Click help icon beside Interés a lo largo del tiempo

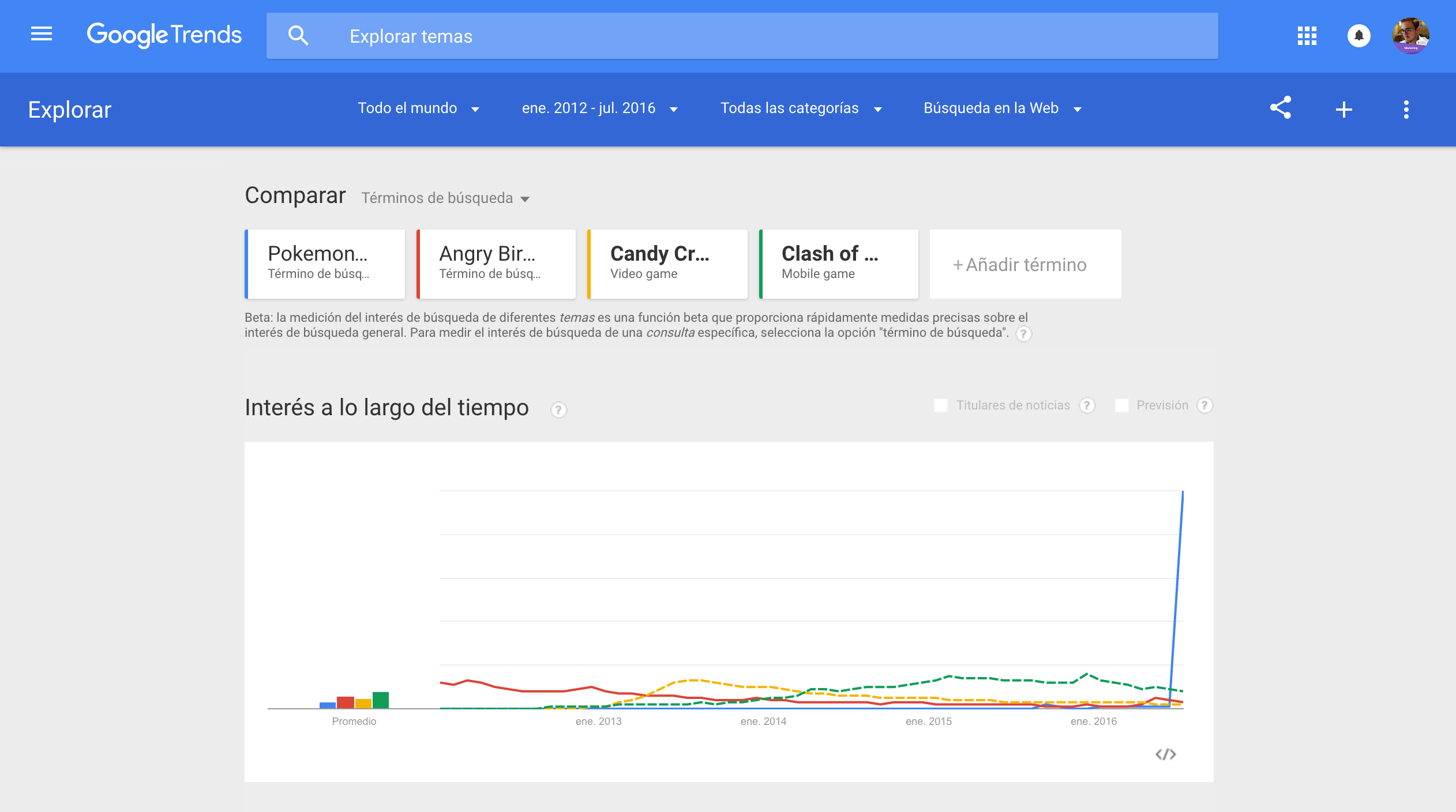coord(558,410)
